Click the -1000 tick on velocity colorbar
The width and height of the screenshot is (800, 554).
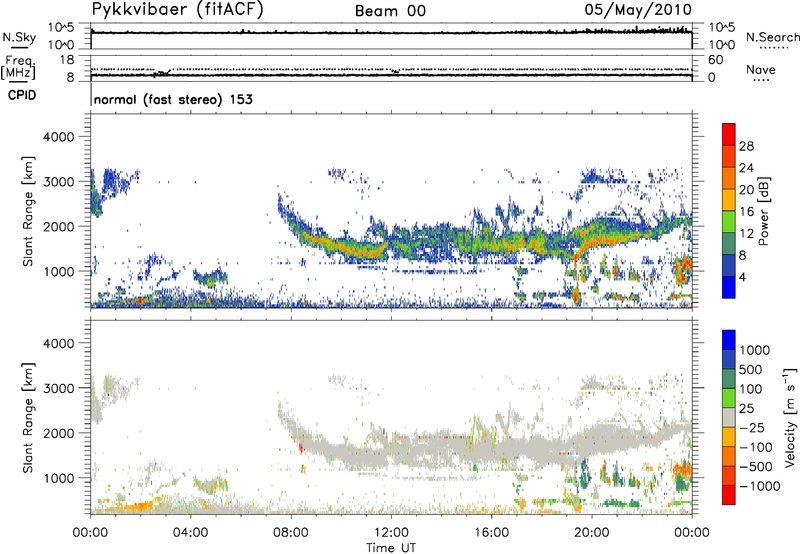point(759,486)
